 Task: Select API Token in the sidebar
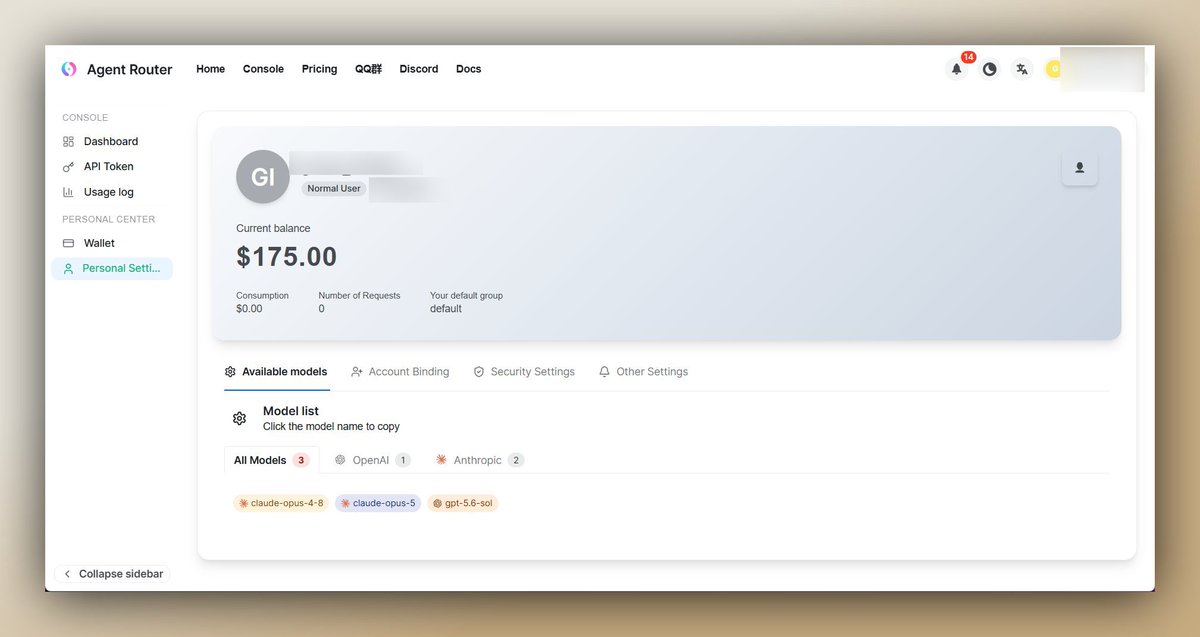tap(112, 167)
